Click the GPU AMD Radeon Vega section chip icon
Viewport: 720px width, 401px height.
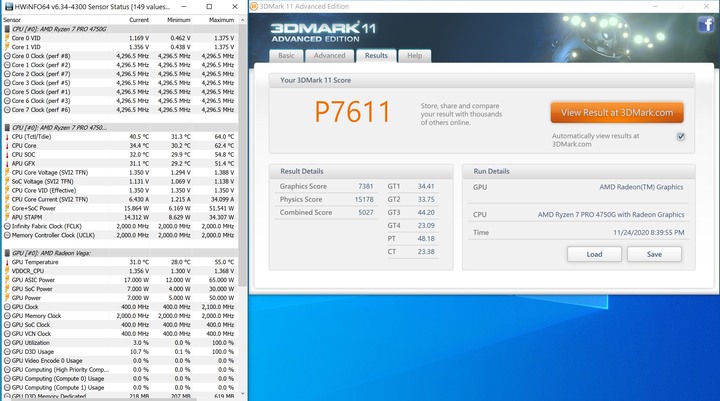point(7,253)
